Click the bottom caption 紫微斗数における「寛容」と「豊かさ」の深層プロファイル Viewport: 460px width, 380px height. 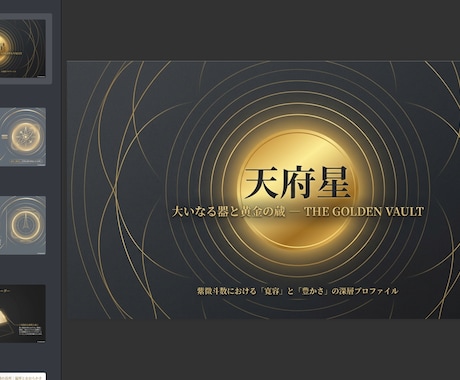298,291
